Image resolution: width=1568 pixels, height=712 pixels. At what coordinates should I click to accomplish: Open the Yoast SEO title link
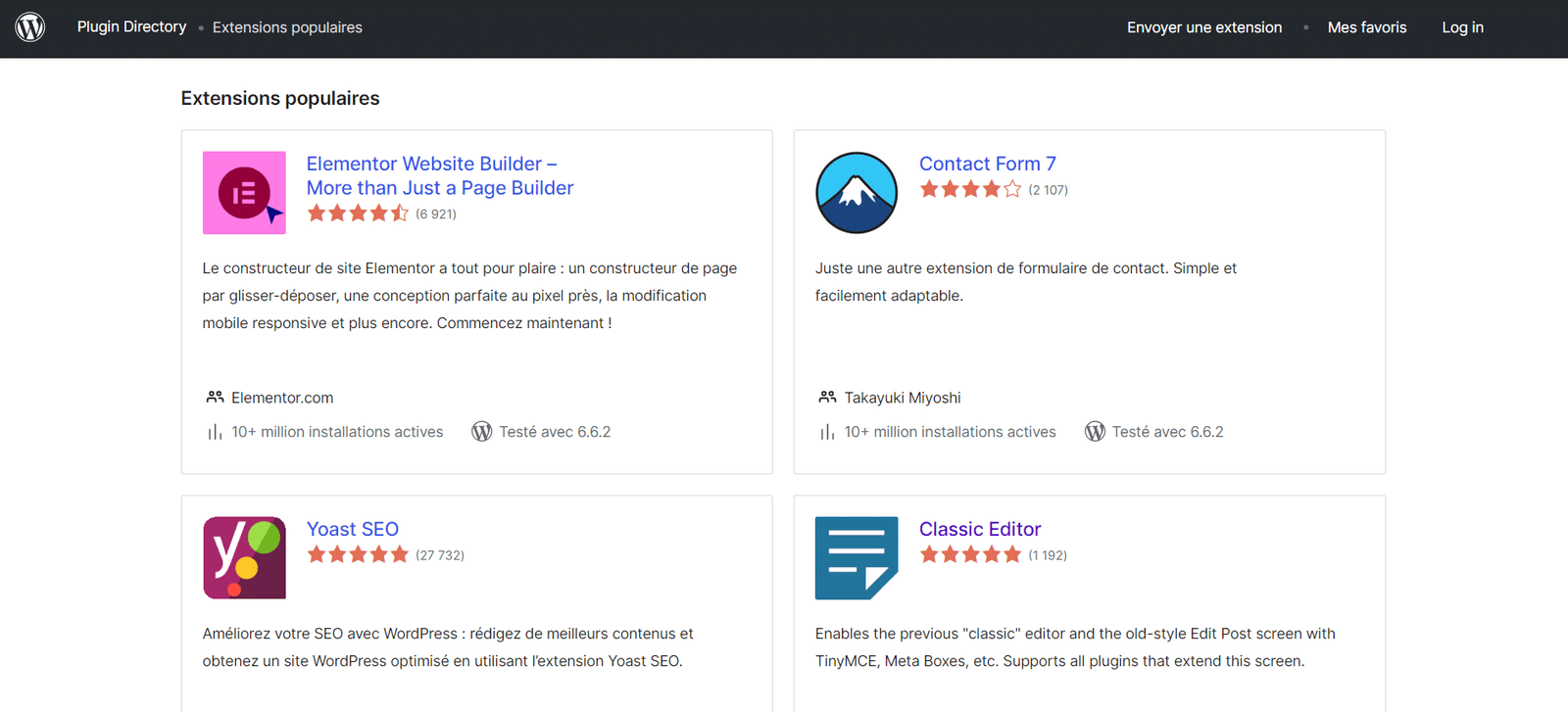pos(352,530)
